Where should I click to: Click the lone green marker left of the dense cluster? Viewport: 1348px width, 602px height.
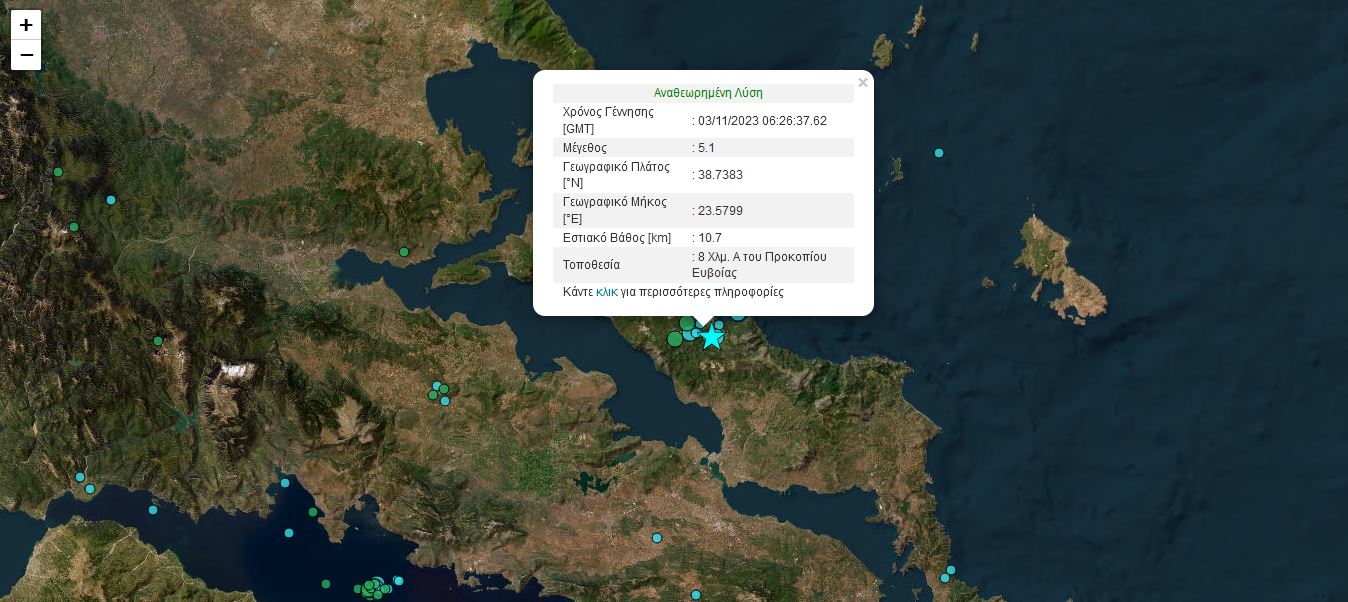coord(326,584)
